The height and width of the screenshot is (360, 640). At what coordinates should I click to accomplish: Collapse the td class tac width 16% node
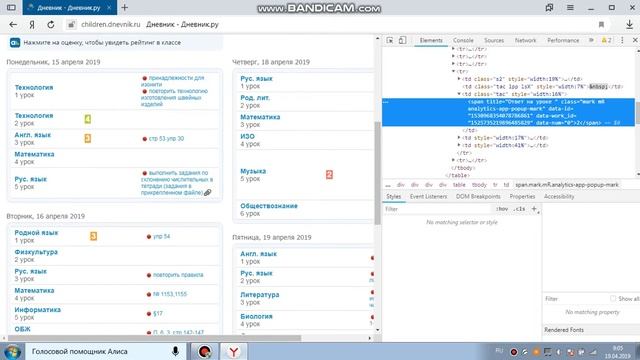click(459, 94)
